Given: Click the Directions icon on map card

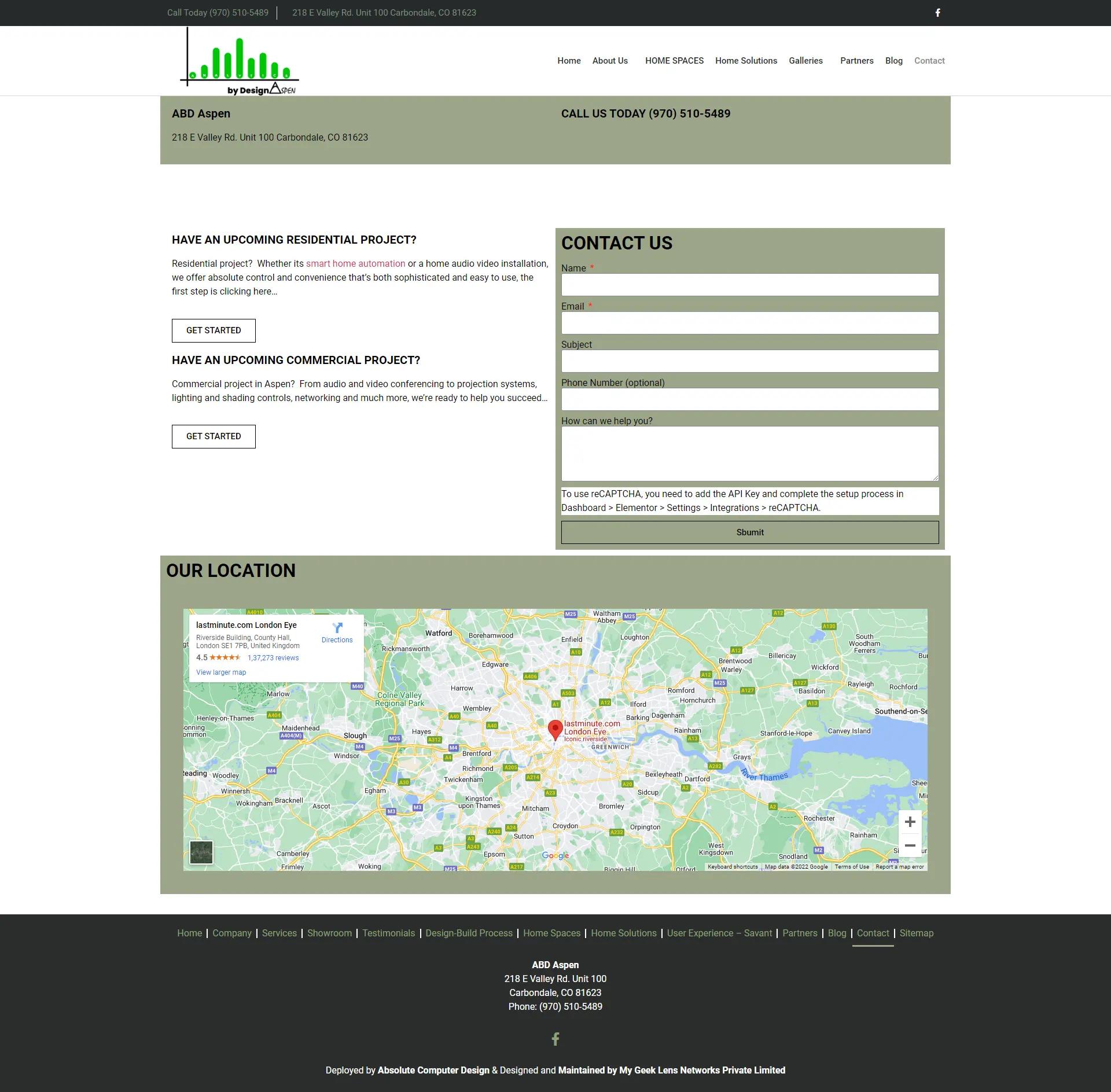Looking at the screenshot, I should point(337,628).
